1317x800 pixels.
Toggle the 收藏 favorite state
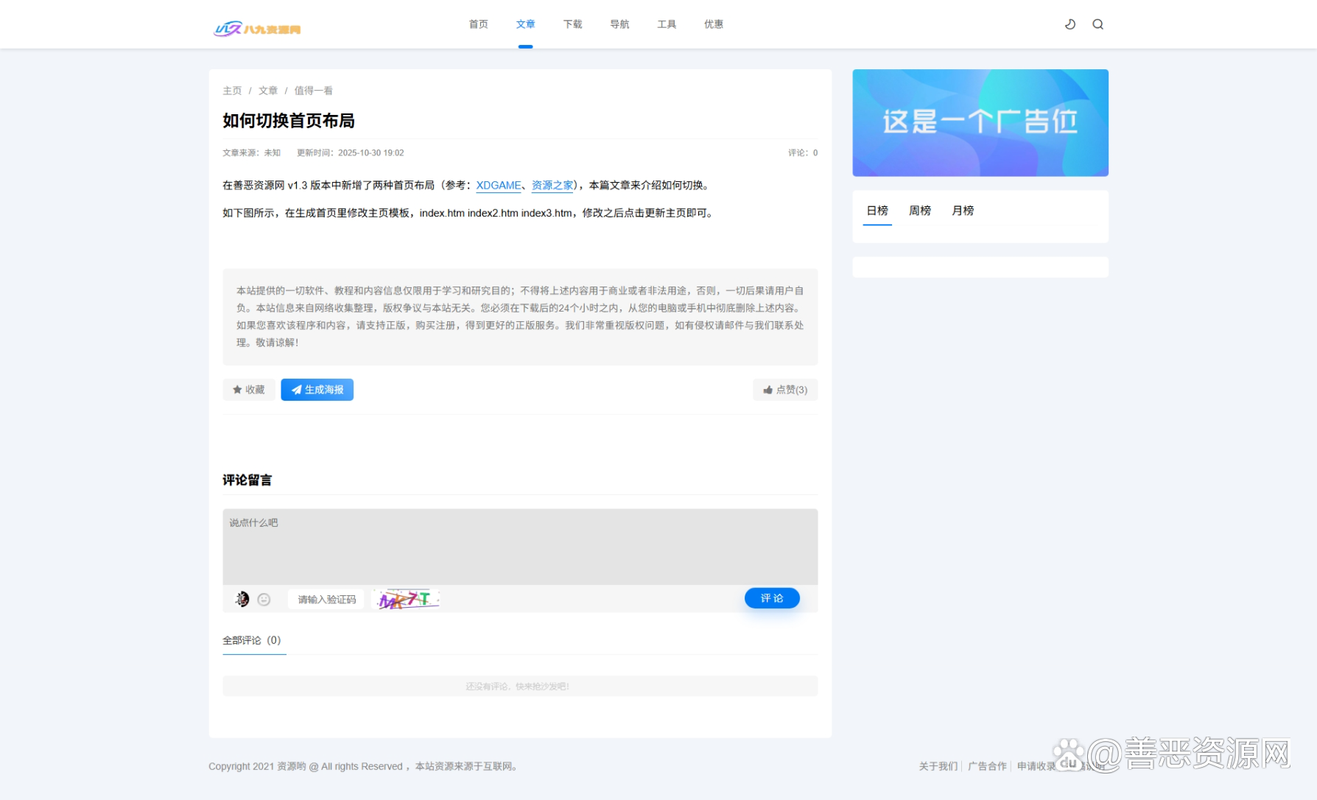point(248,389)
